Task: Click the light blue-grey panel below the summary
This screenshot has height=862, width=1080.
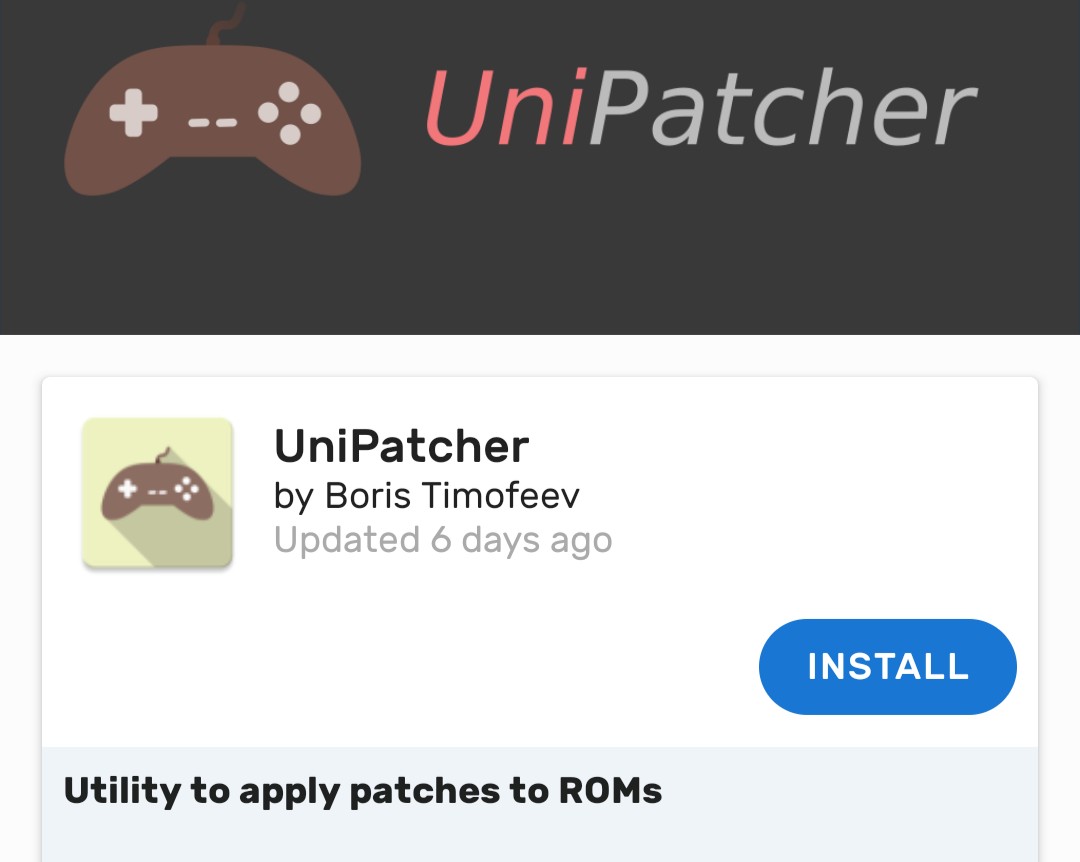Action: (540, 840)
